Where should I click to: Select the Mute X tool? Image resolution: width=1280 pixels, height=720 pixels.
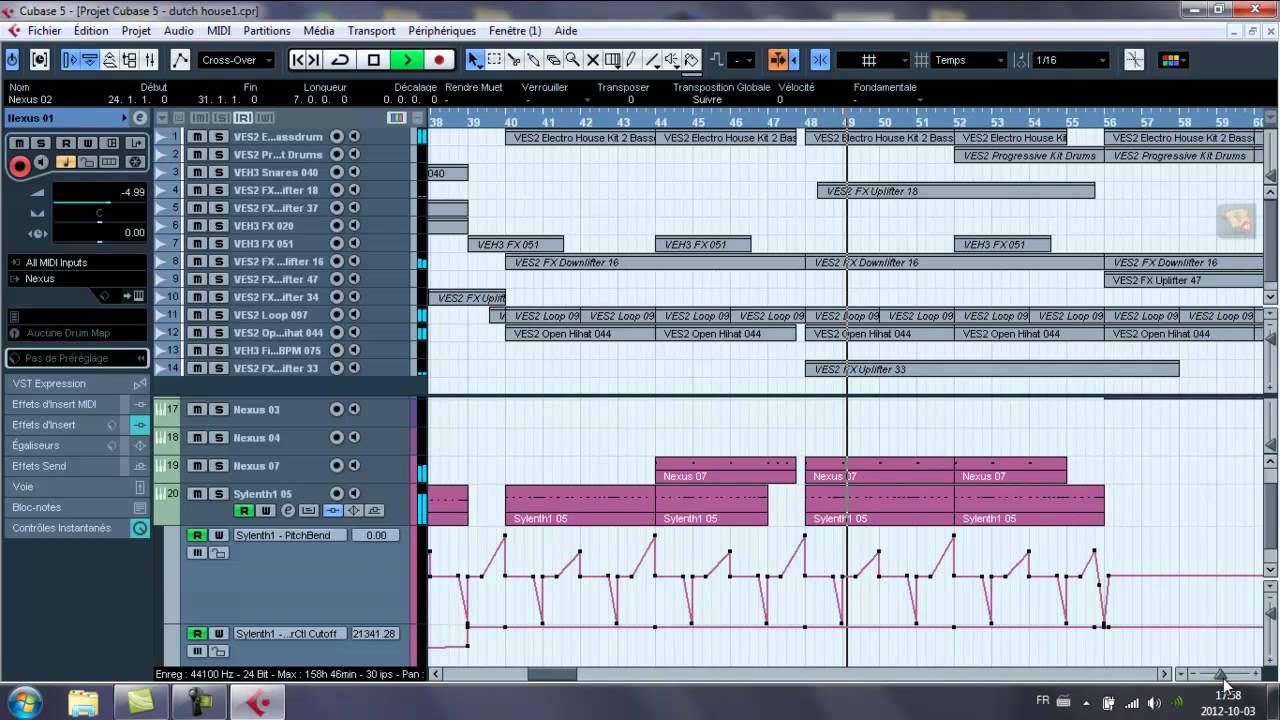coord(592,60)
